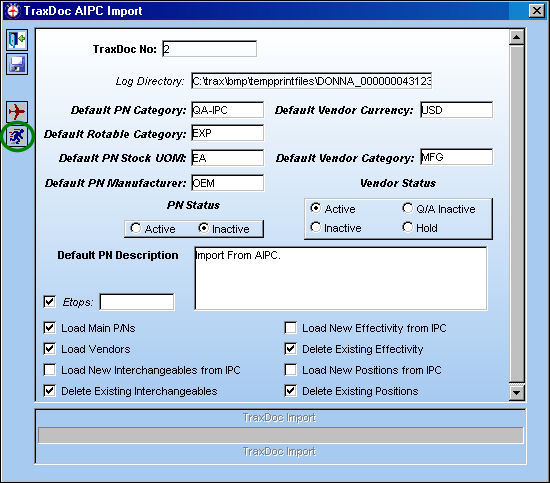The width and height of the screenshot is (550, 483).
Task: Select PN Status Inactive radio button
Action: click(x=203, y=228)
